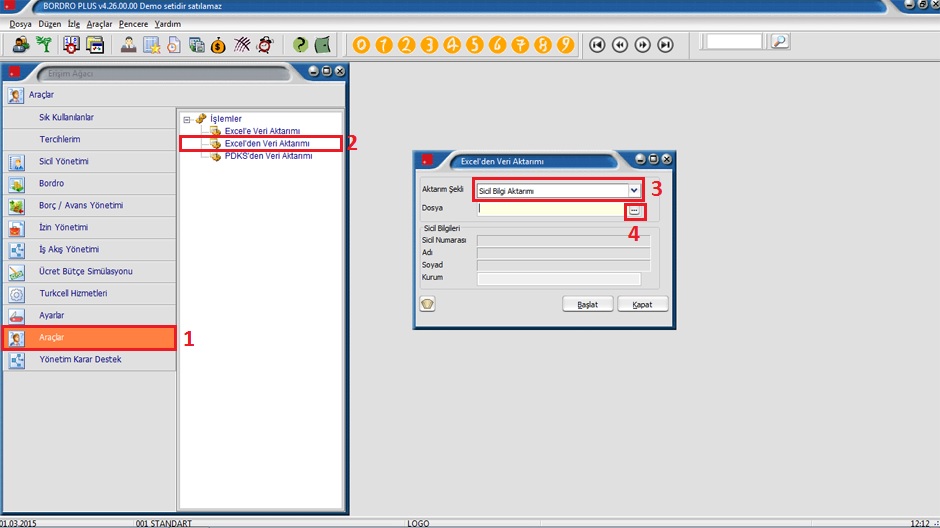The image size is (940, 528).
Task: Click the person at desk toolbar icon
Action: point(128,45)
